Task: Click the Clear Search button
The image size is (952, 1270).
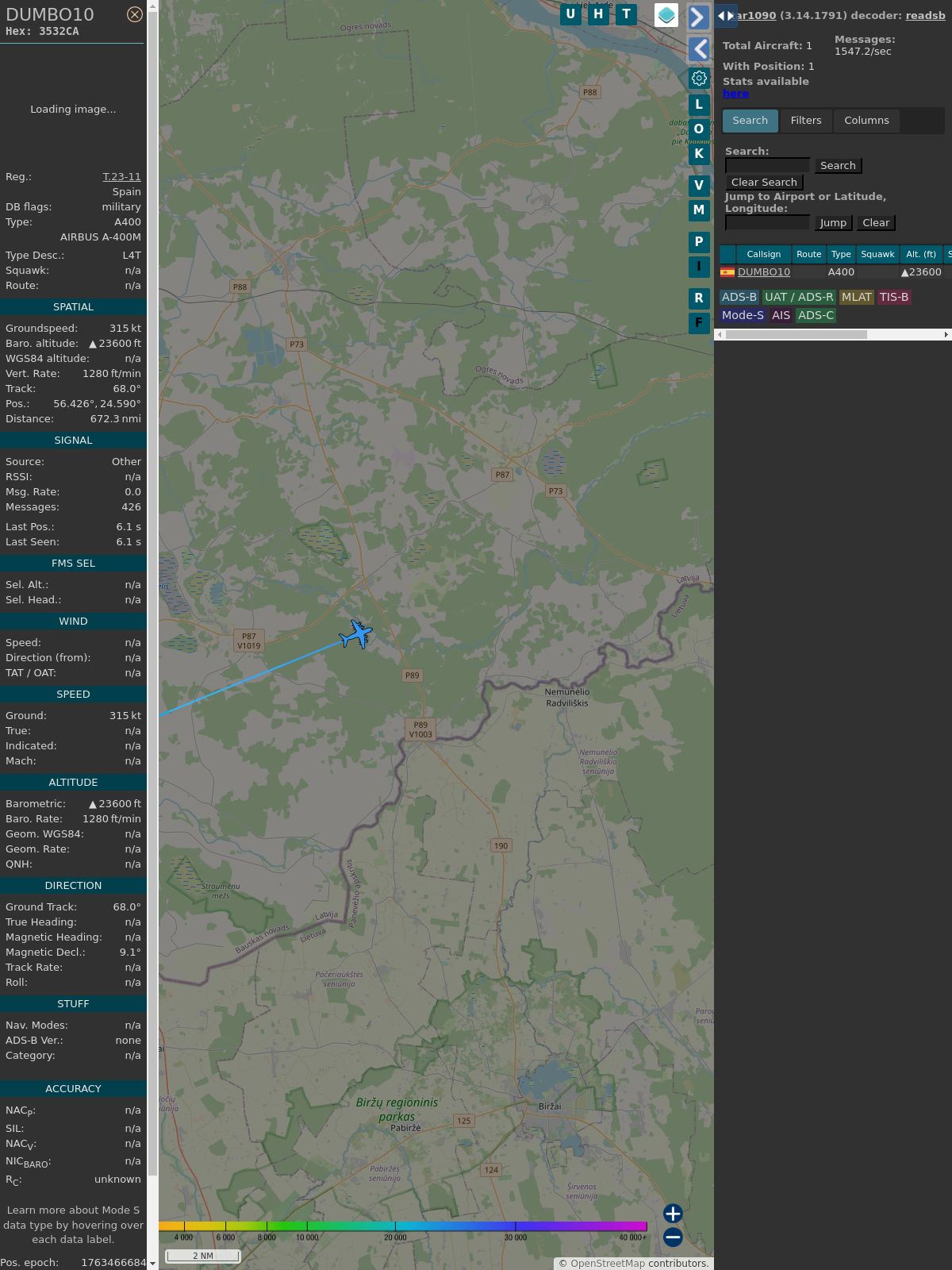Action: (x=764, y=183)
